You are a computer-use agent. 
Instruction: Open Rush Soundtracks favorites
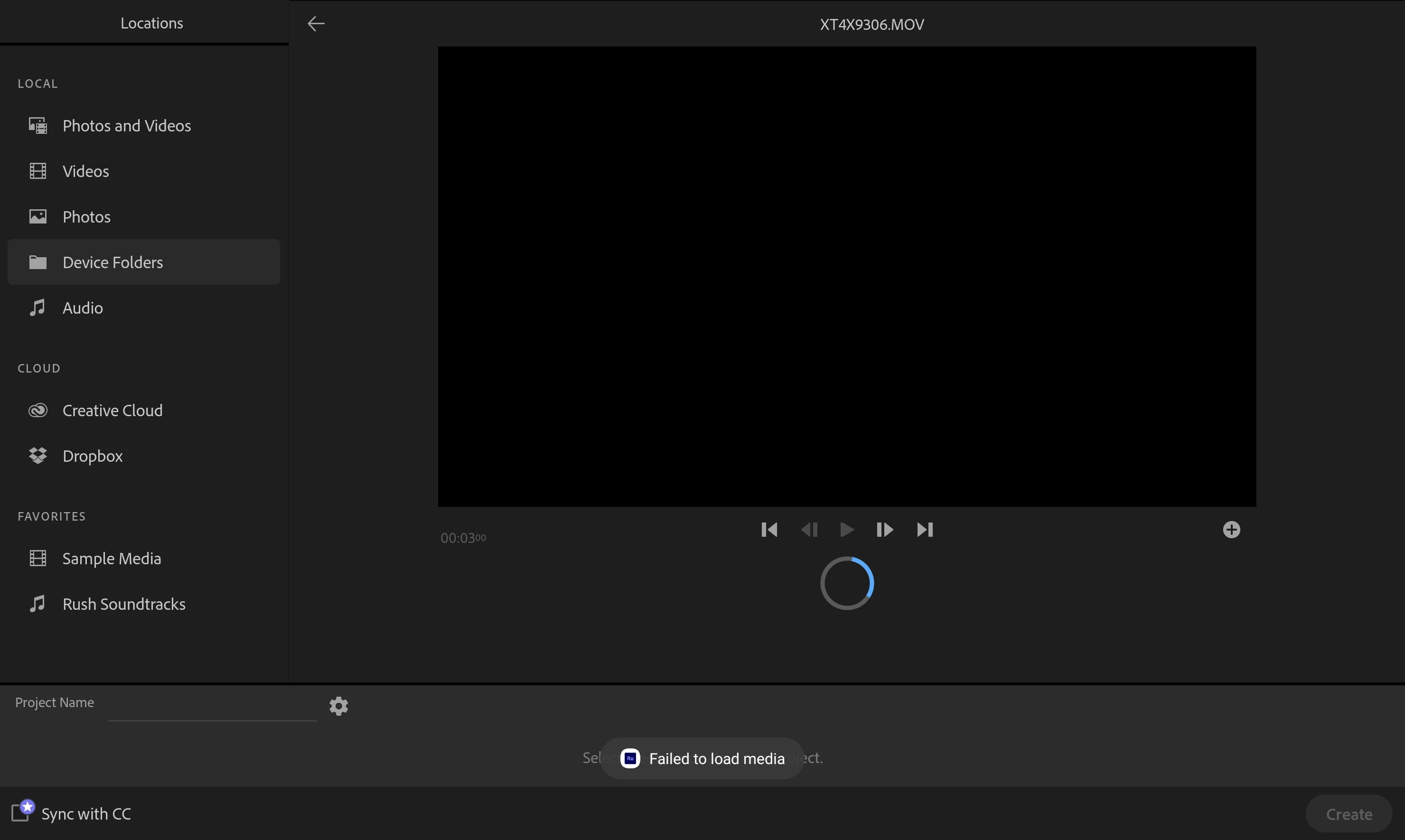tap(123, 604)
